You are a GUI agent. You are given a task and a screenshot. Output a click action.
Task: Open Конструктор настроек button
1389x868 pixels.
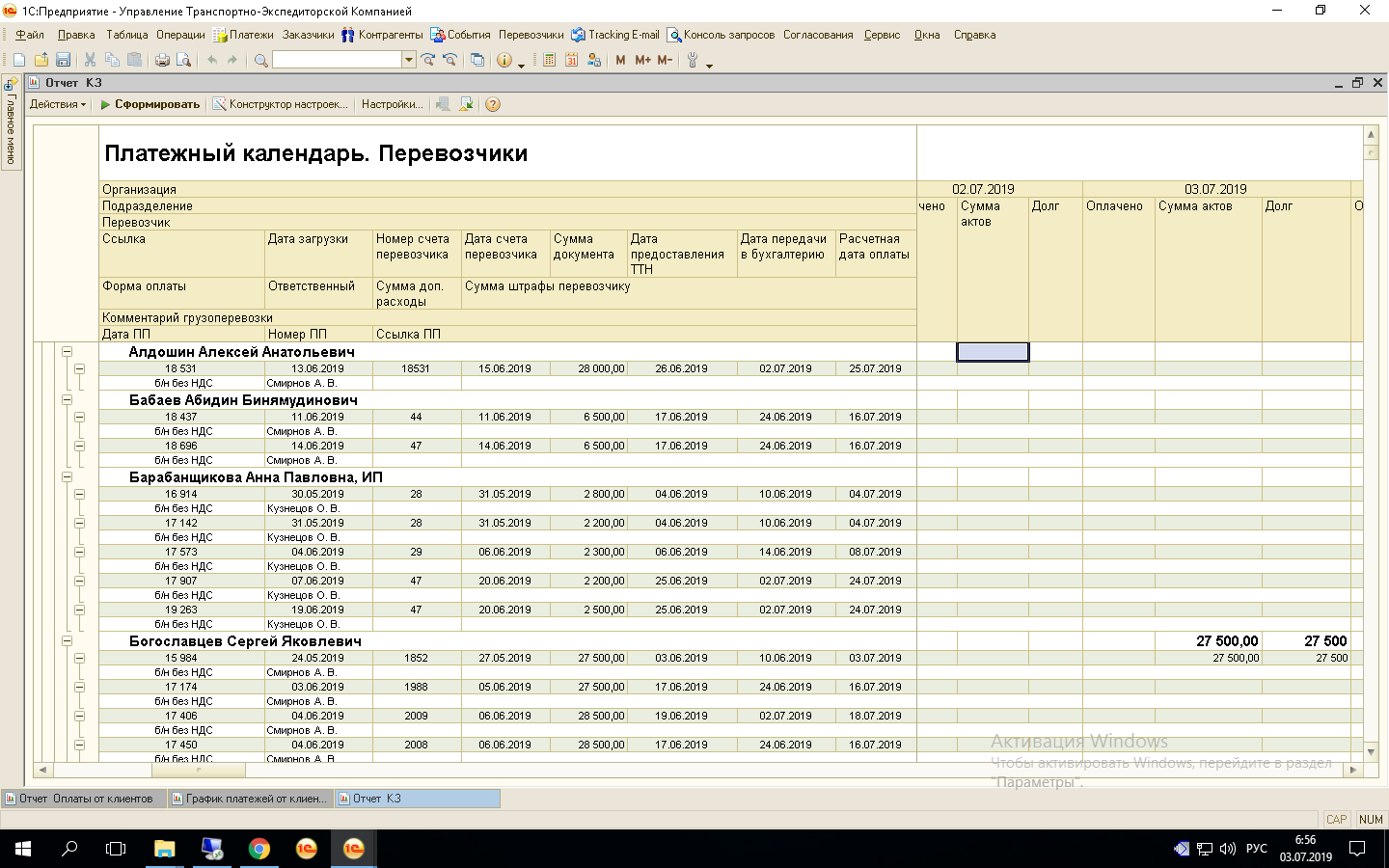pos(281,104)
